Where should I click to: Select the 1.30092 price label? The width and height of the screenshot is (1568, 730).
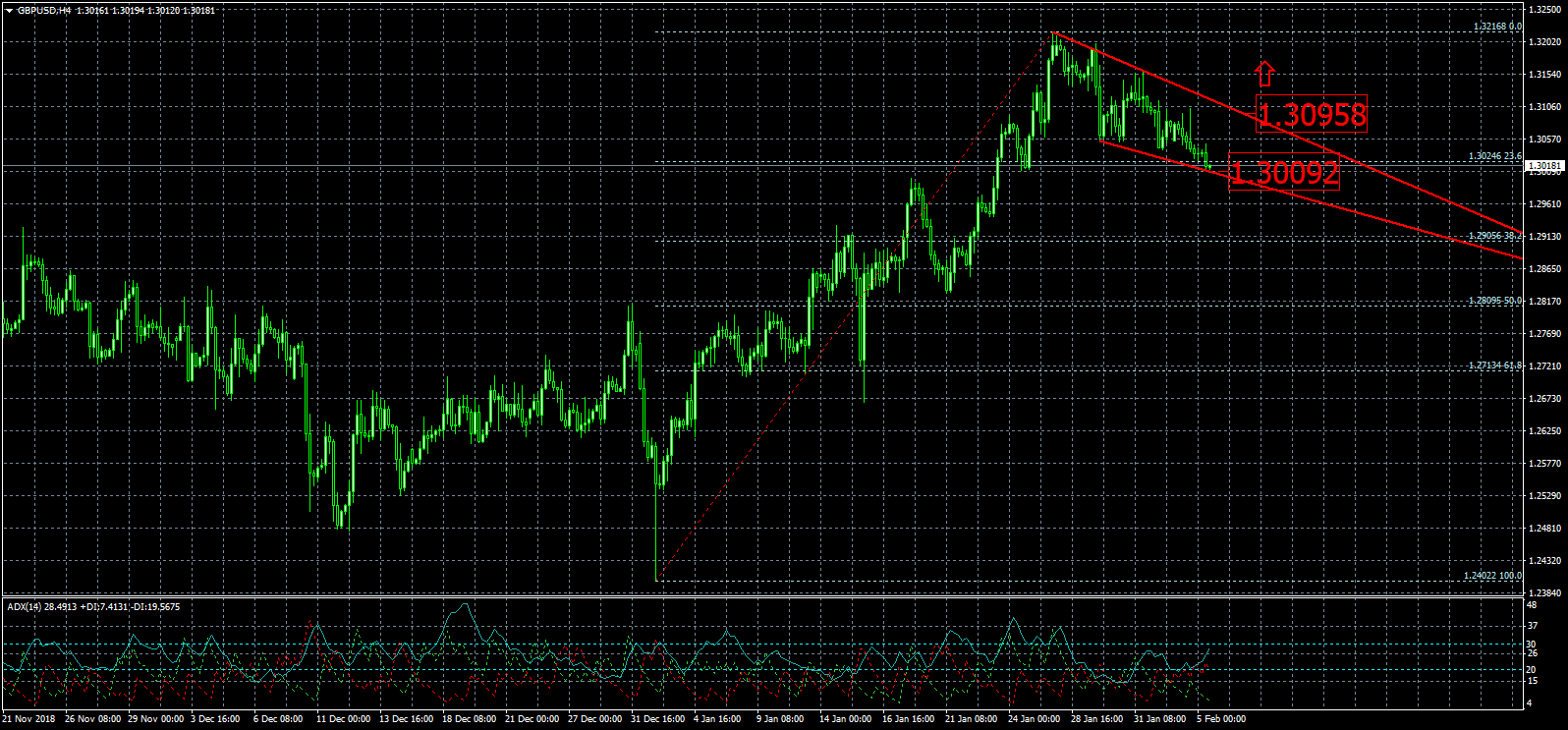coord(1284,174)
